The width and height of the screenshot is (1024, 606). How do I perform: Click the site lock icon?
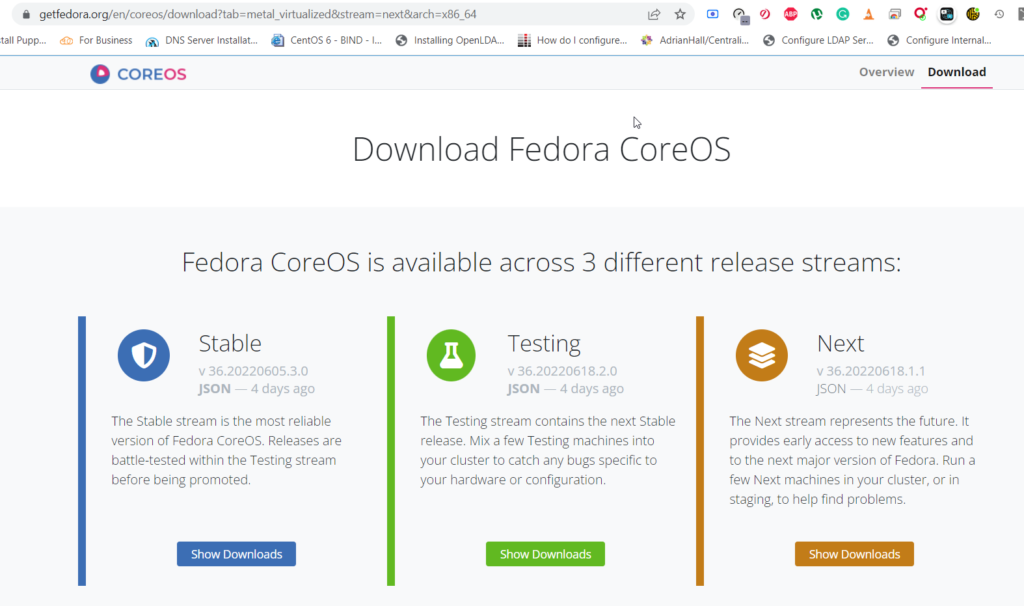pyautogui.click(x=26, y=14)
